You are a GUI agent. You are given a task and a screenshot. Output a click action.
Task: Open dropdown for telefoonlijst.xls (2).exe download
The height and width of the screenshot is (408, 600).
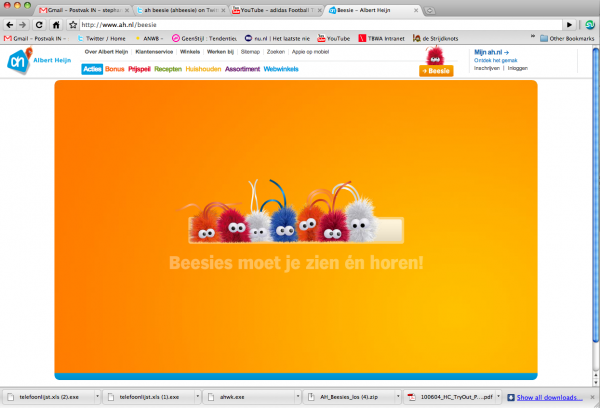pos(97,397)
